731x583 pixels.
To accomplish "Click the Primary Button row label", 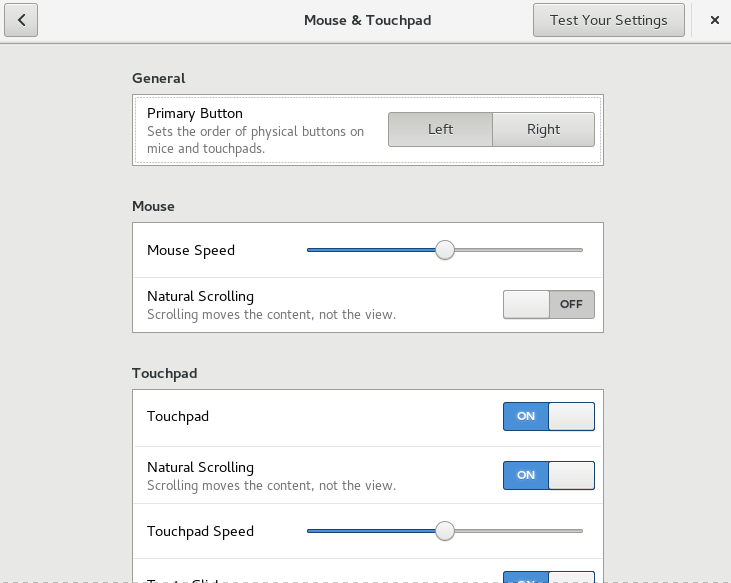I will coord(195,113).
